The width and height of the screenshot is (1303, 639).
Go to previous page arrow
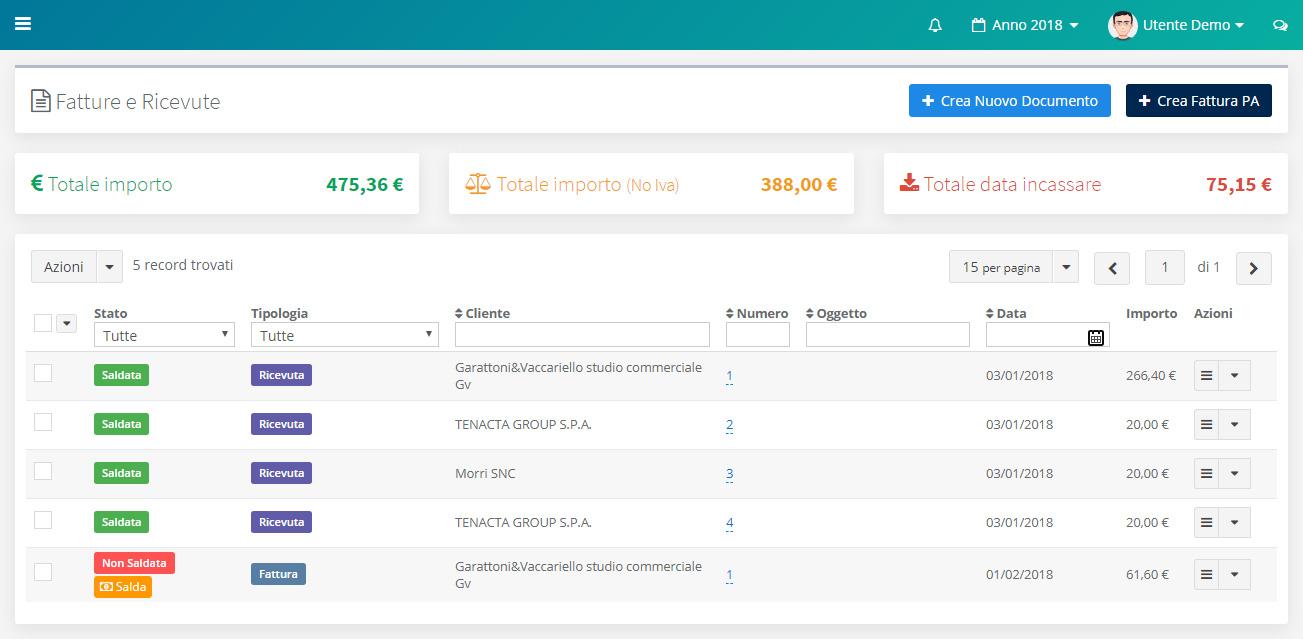point(1112,268)
